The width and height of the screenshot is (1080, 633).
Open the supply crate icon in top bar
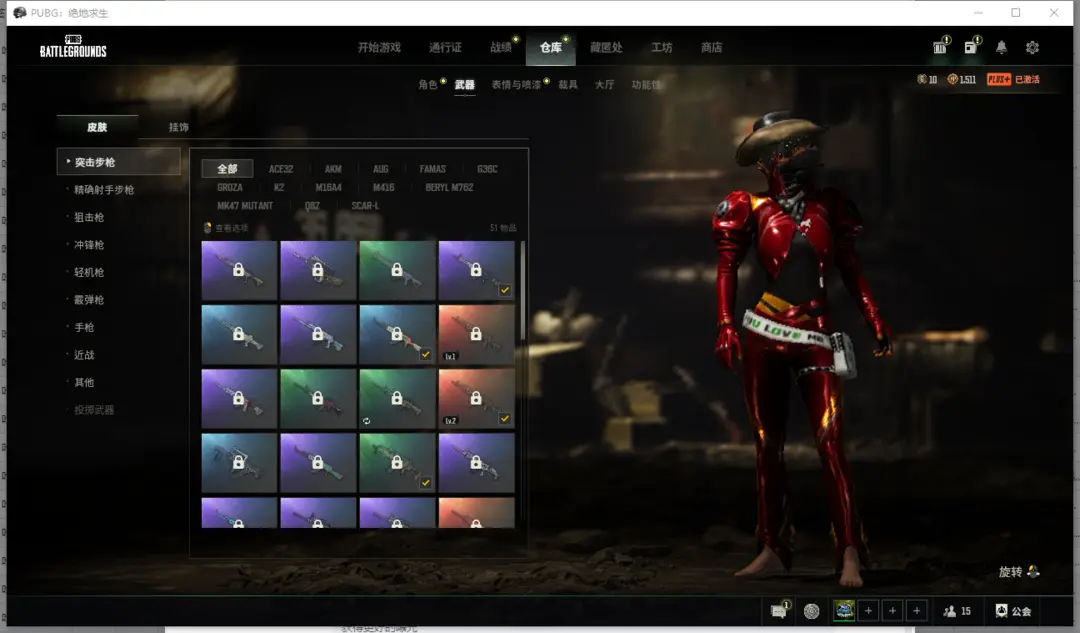click(x=939, y=47)
